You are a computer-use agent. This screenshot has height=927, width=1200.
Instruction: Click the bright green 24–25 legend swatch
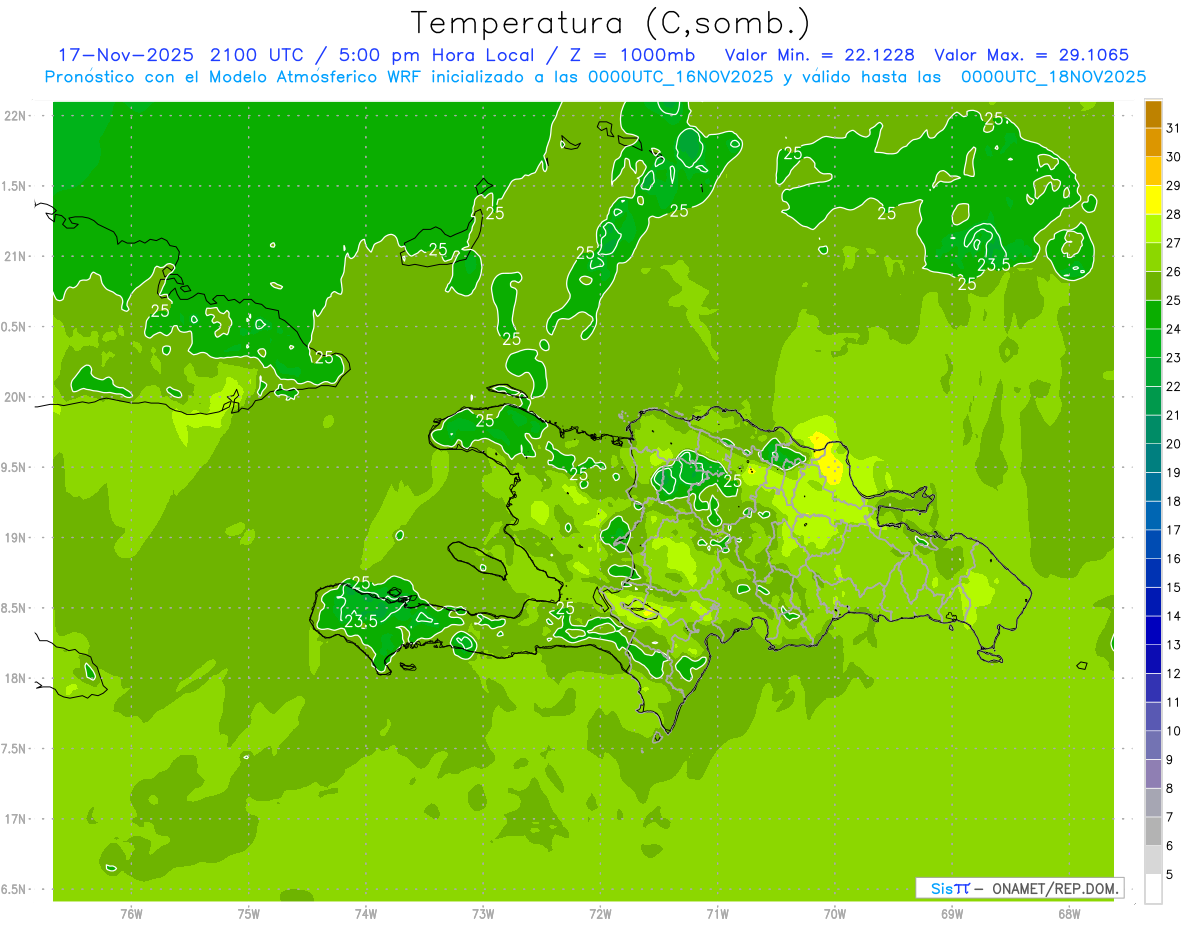(1153, 315)
